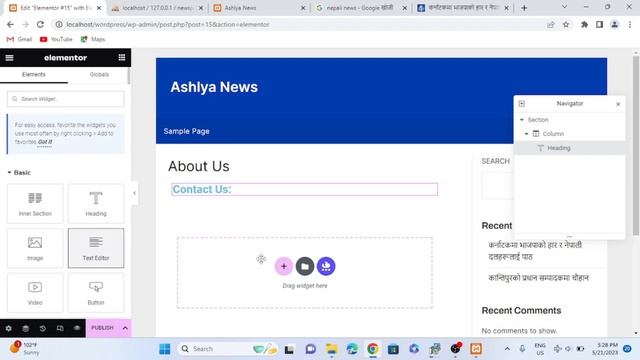The image size is (640, 360).
Task: Switch to the Globals tab
Action: (99, 75)
